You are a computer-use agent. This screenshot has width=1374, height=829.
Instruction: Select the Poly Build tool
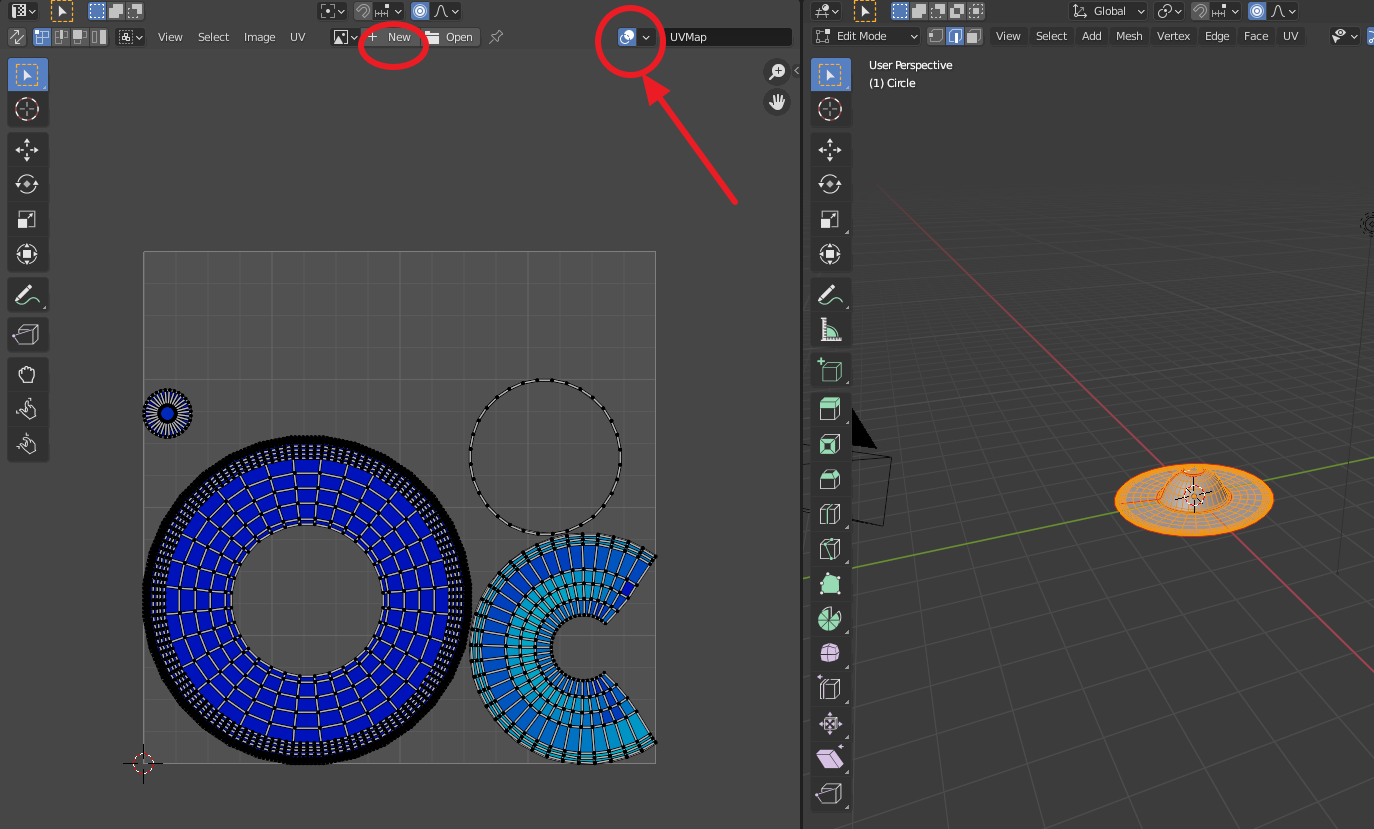point(830,584)
